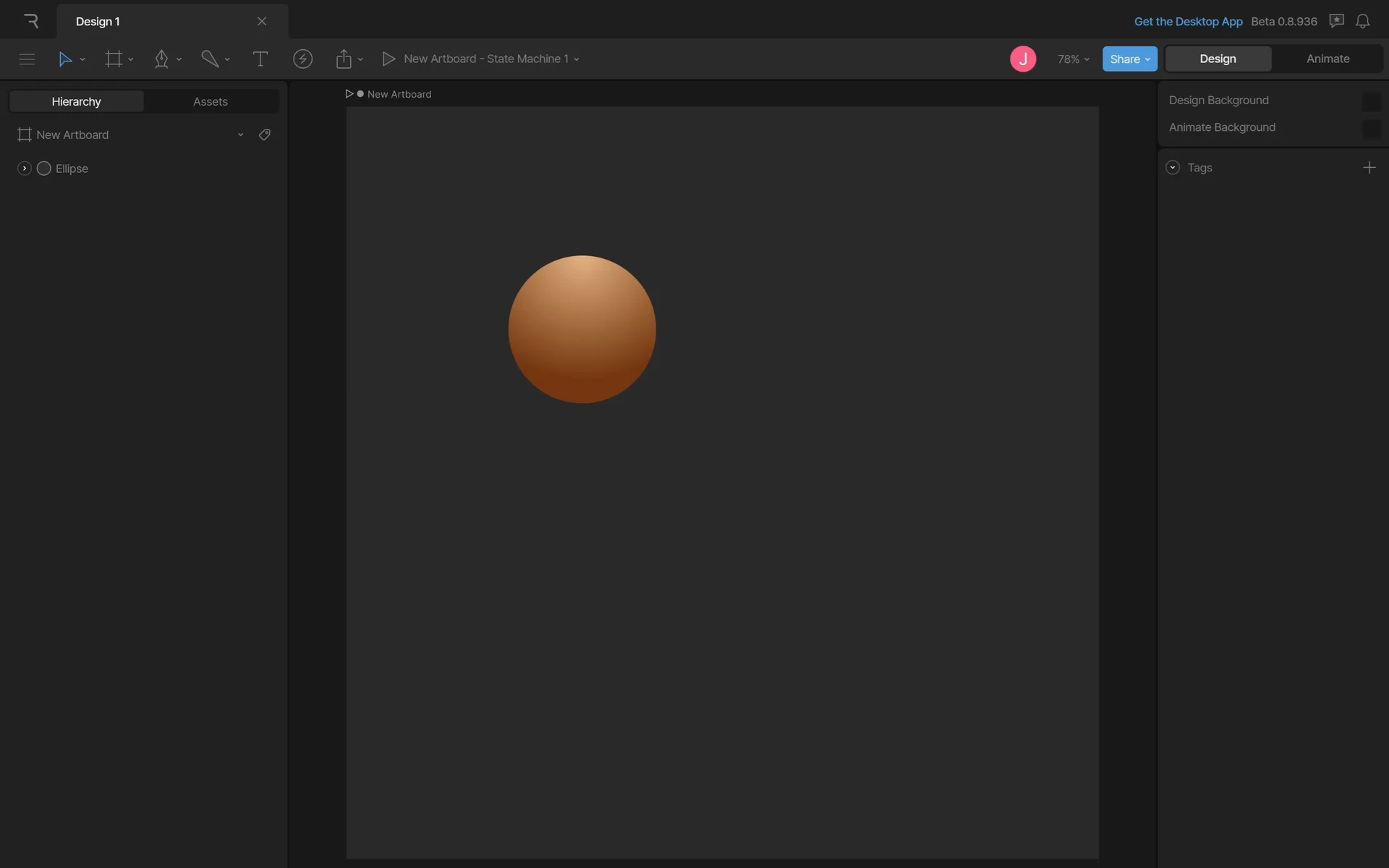Click the Events lightning bolt icon

302,59
